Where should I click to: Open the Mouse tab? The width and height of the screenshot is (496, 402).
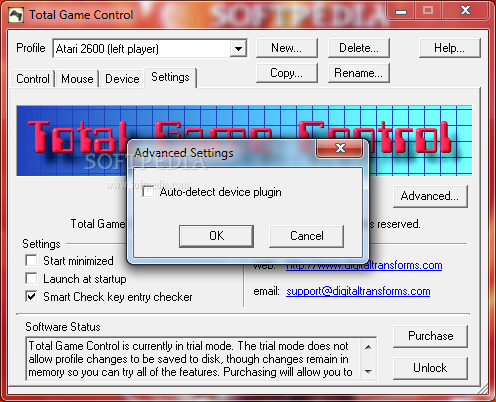(77, 79)
